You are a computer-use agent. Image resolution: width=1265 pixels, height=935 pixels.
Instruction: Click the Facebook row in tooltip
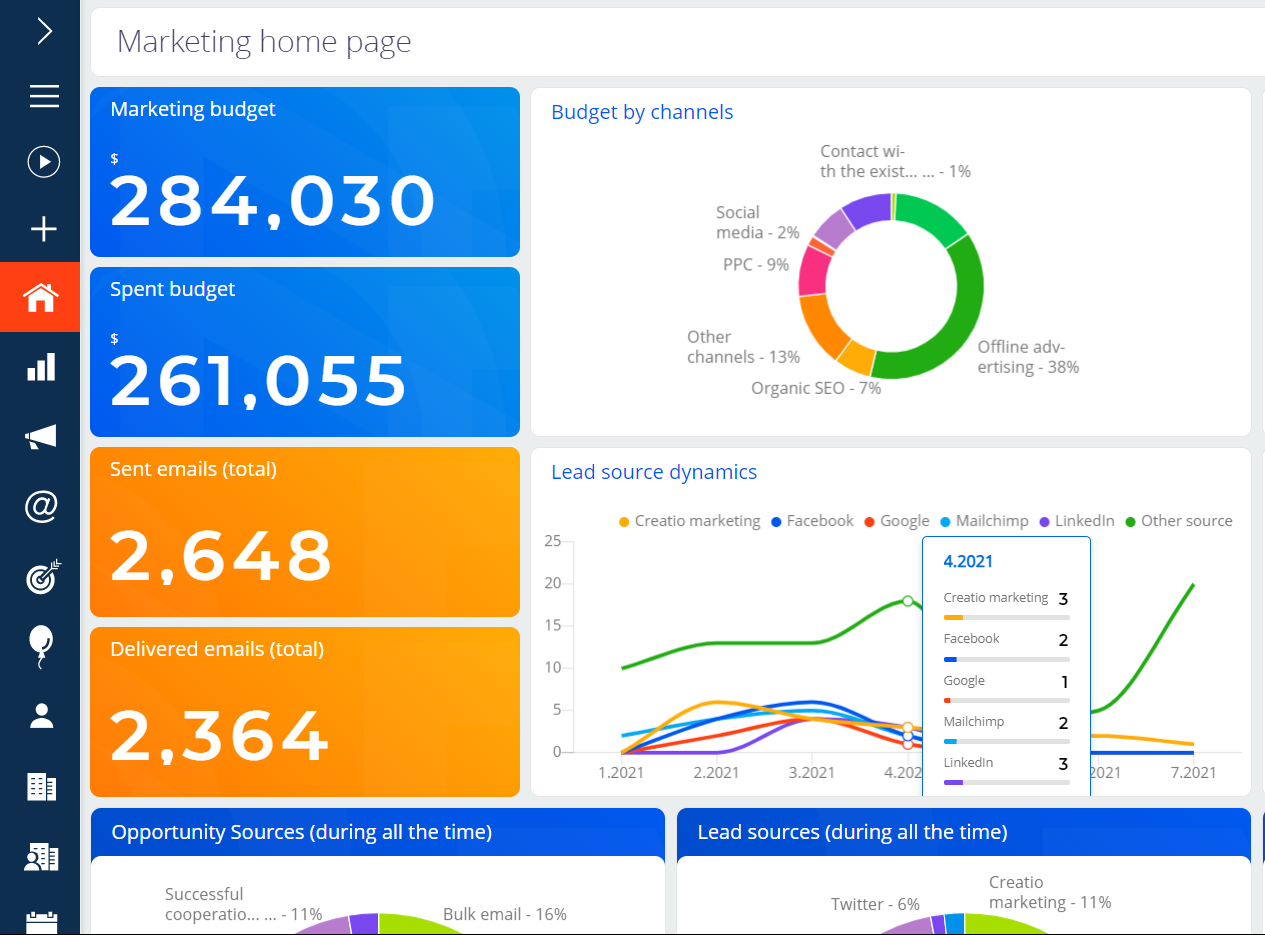(x=1006, y=648)
